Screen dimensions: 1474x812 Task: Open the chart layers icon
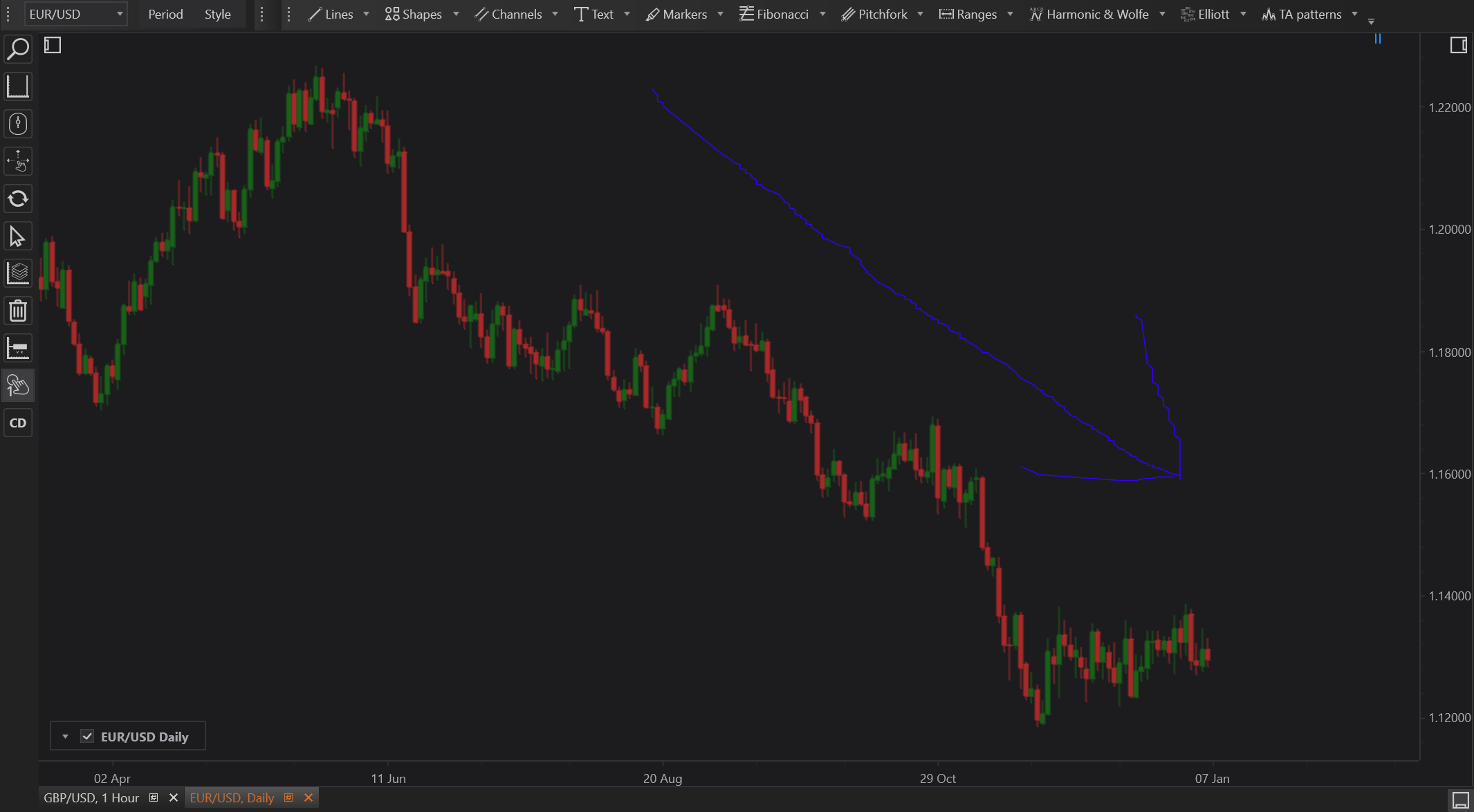click(18, 273)
